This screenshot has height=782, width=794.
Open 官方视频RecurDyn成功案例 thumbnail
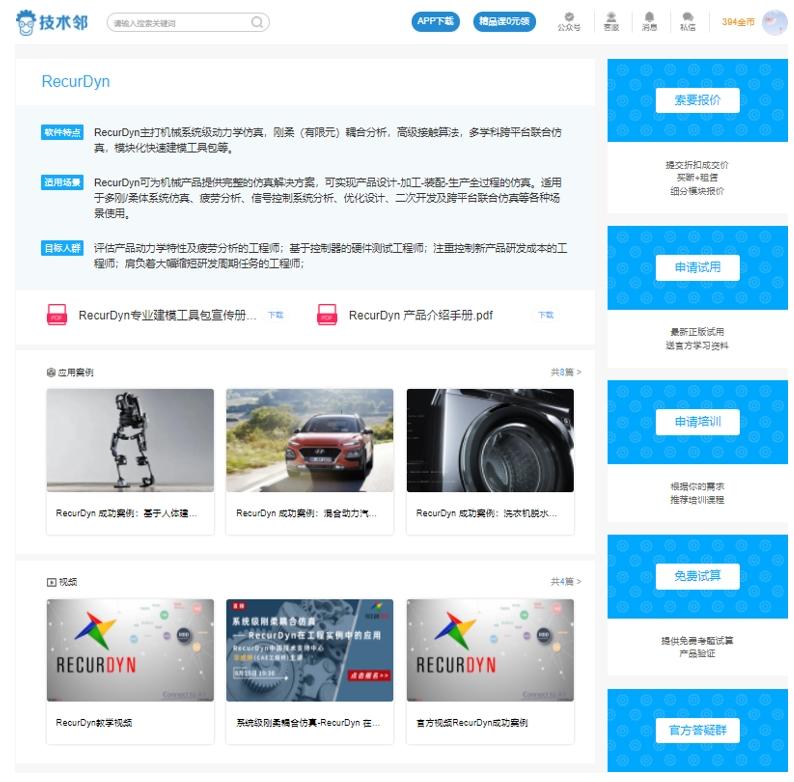click(490, 650)
